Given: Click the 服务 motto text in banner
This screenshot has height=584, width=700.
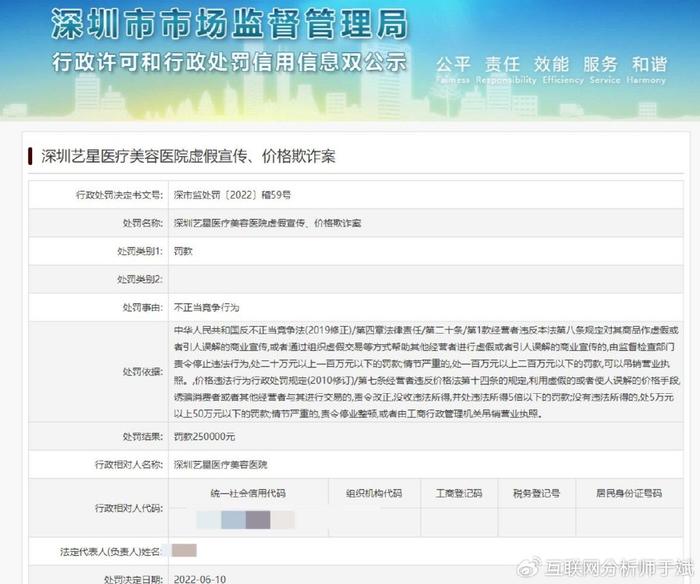Looking at the screenshot, I should point(600,65).
